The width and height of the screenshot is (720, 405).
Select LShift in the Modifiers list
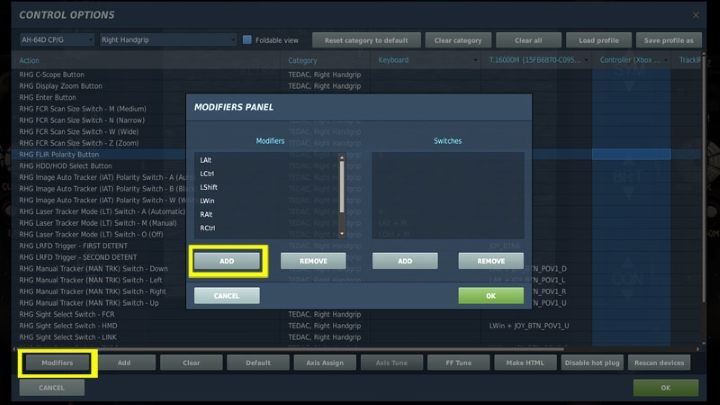coord(209,187)
